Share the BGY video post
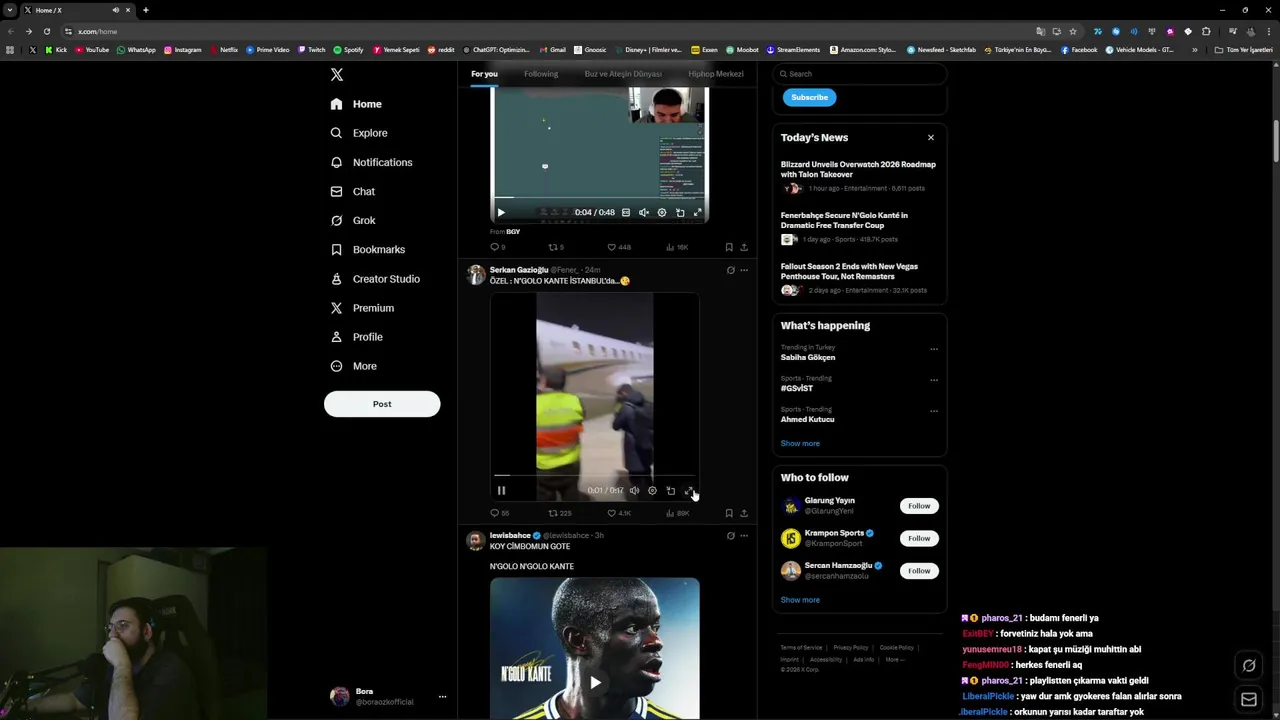 click(744, 247)
